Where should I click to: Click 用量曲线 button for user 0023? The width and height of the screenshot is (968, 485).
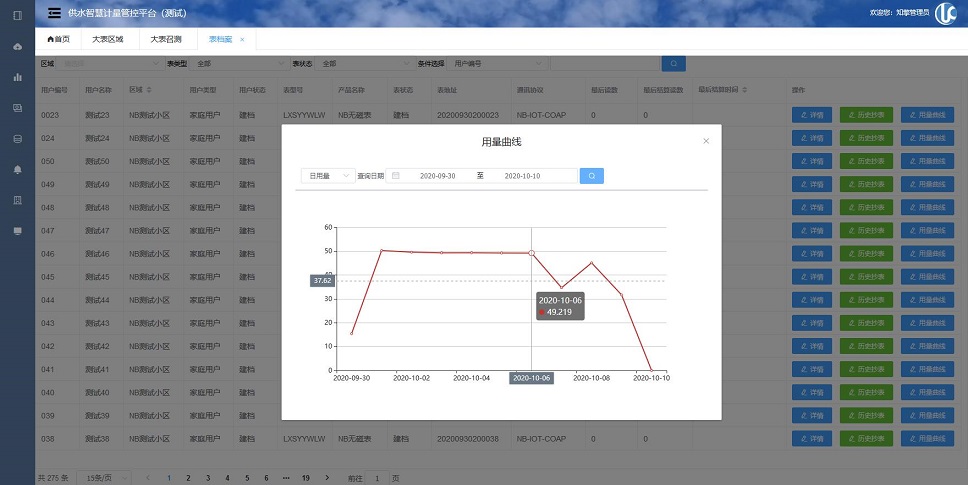coord(927,115)
